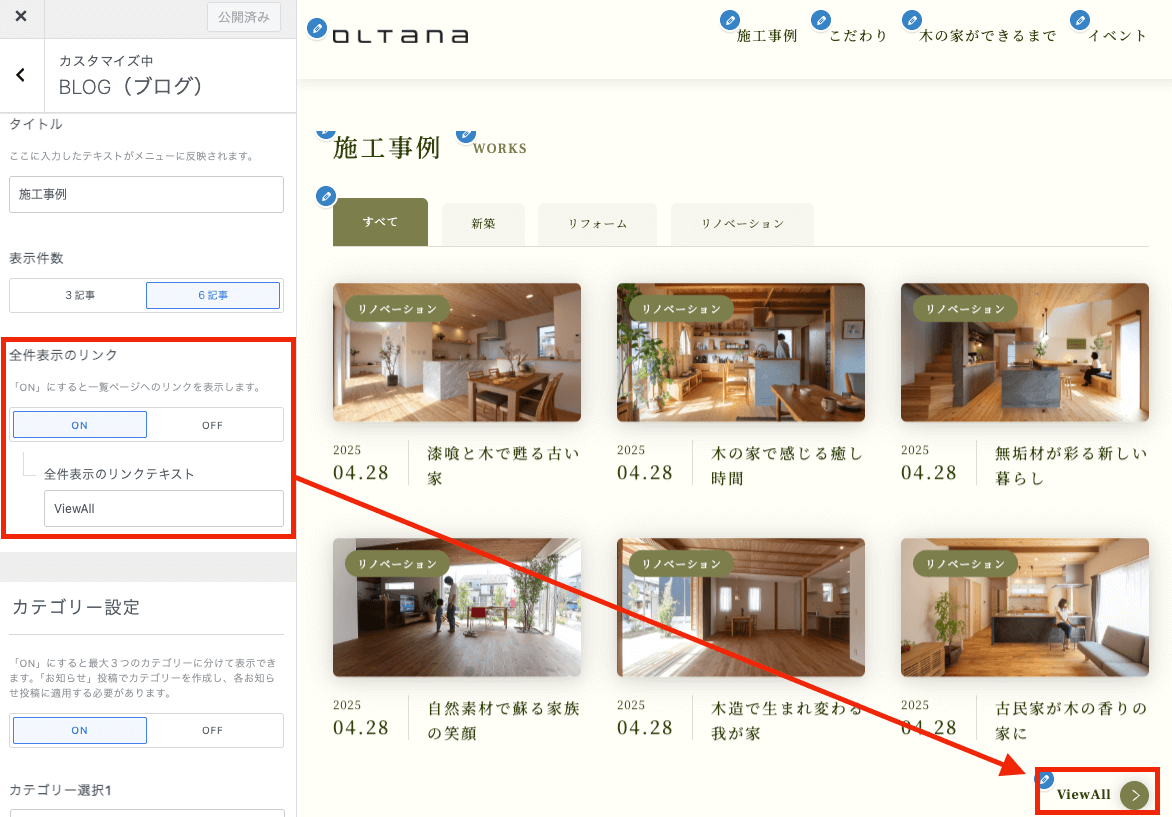
Task: Open 施工事例 in the top navigation
Action: (767, 36)
